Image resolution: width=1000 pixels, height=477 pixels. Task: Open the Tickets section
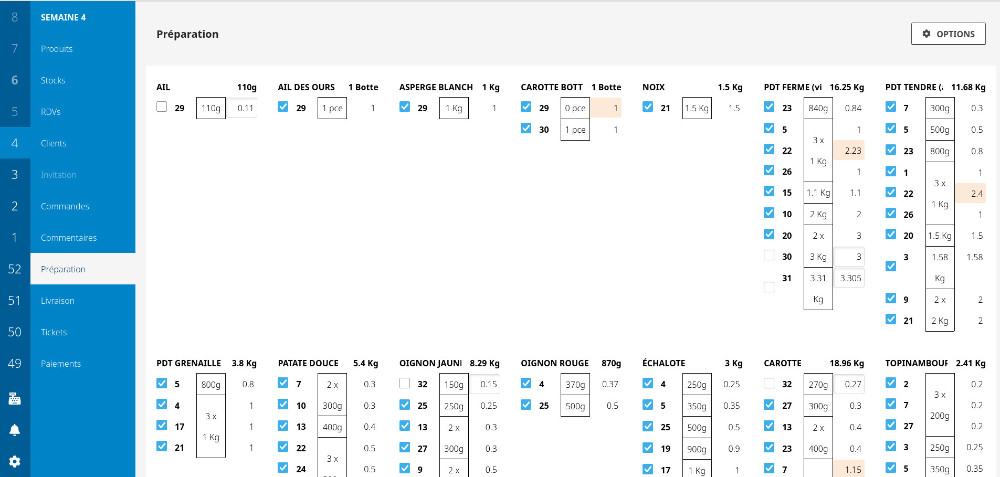click(x=54, y=331)
